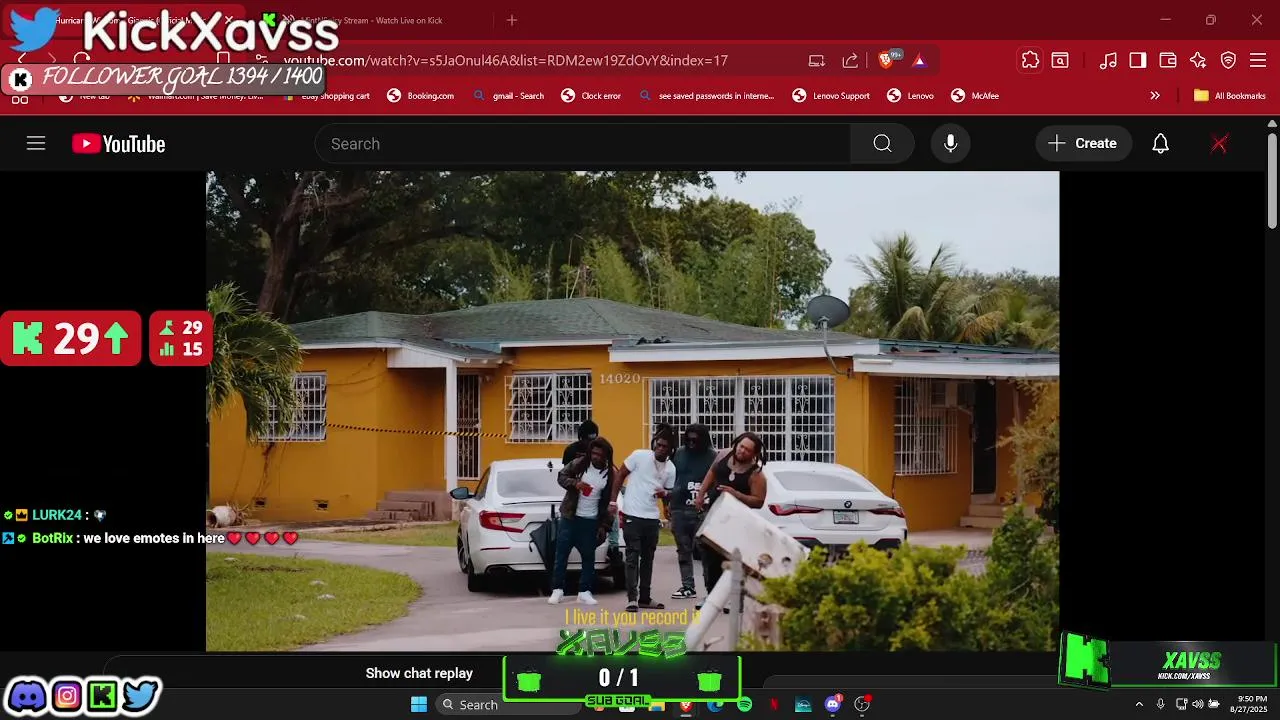
Task: Open the Windows Start menu
Action: [419, 705]
